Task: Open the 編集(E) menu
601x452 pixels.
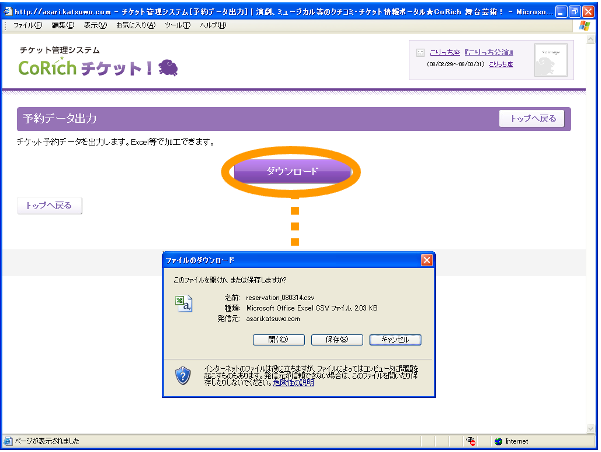Action: pos(62,24)
